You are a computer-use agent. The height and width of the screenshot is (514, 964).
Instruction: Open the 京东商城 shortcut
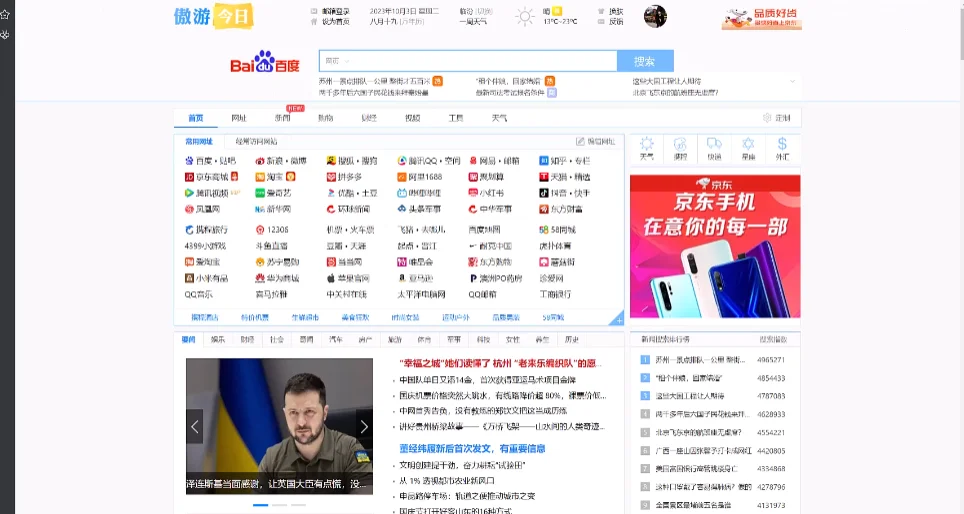211,177
